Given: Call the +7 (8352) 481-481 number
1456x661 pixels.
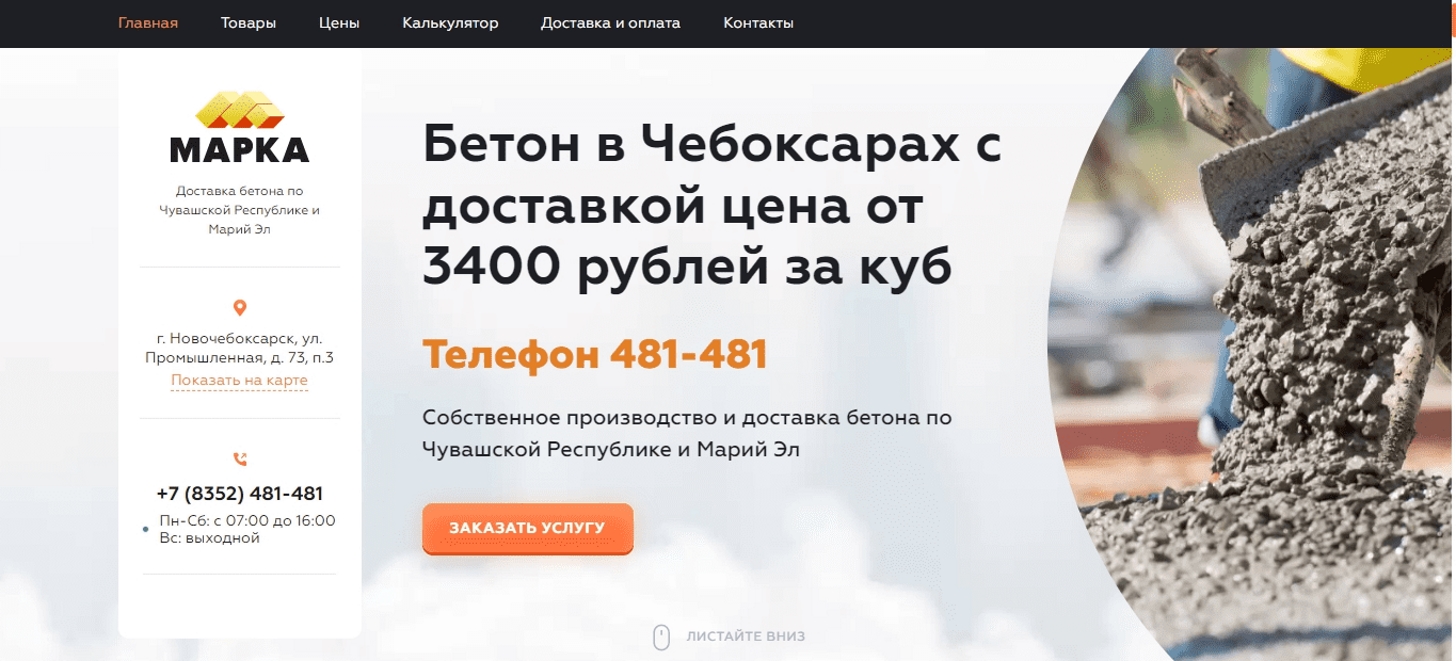Looking at the screenshot, I should pyautogui.click(x=240, y=494).
